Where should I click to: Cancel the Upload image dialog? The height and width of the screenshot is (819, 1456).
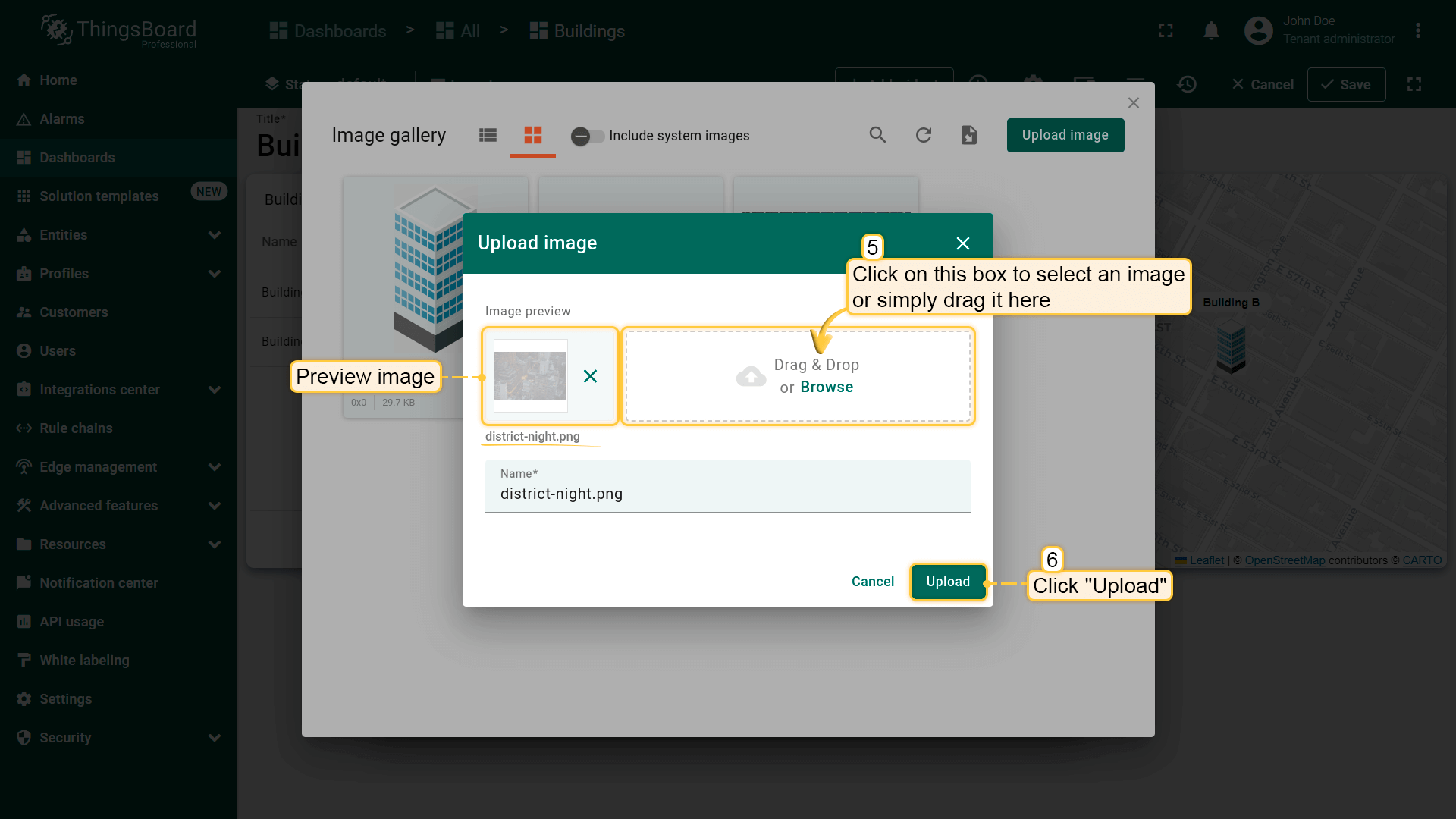click(872, 582)
